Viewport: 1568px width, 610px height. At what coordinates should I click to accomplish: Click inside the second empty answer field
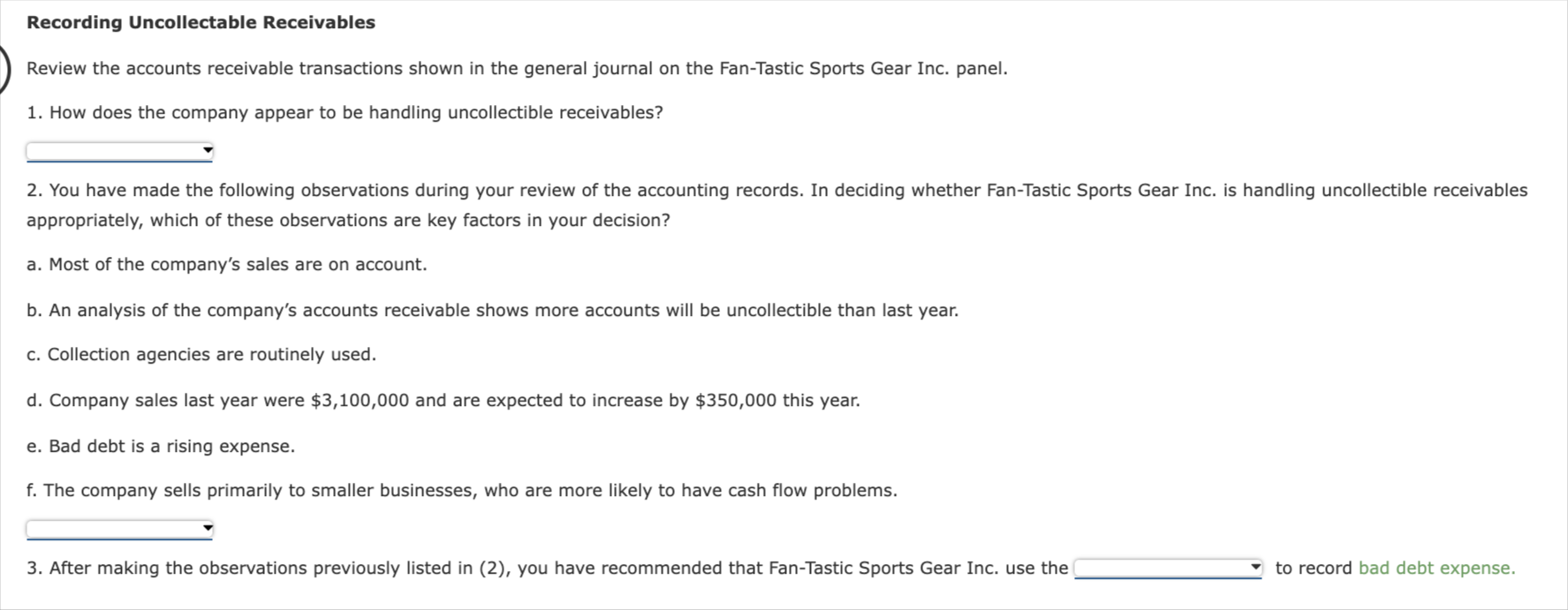[106, 528]
